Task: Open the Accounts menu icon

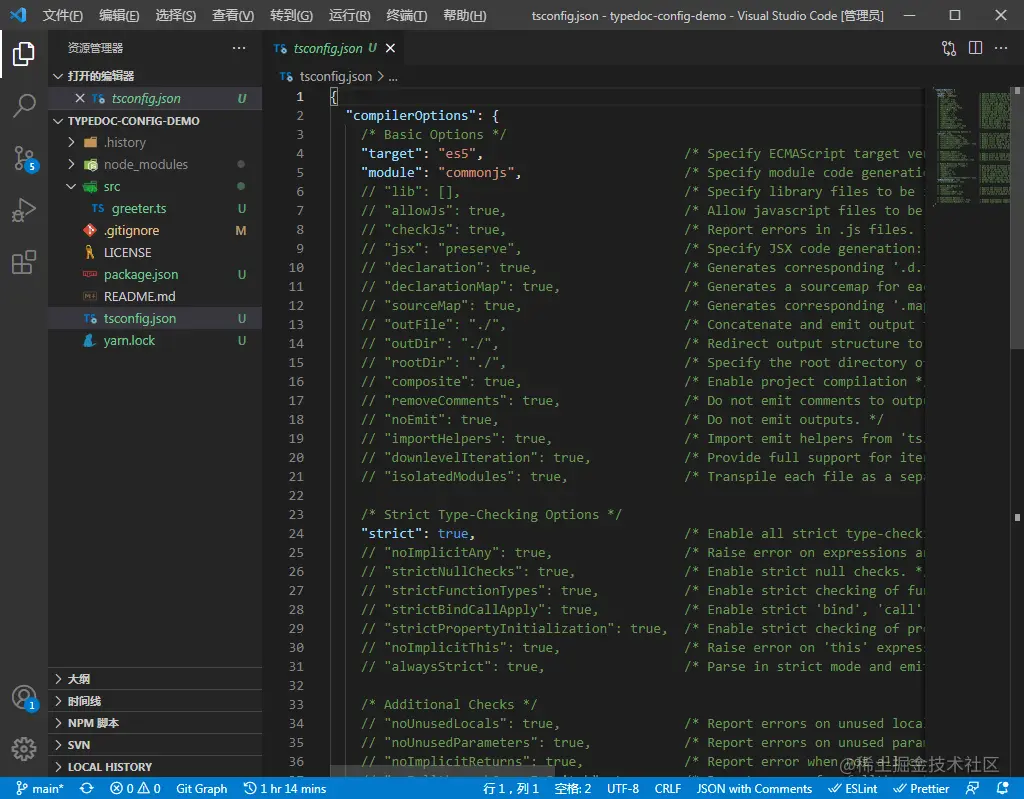Action: pos(24,698)
